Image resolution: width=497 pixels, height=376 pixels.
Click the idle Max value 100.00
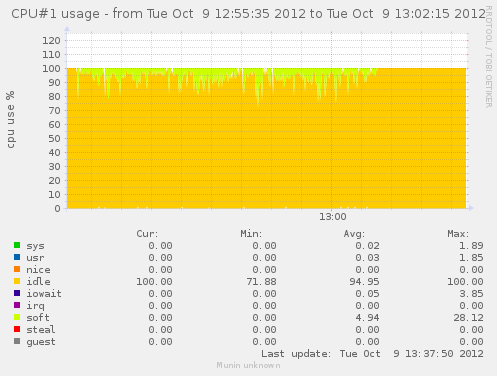tap(465, 282)
